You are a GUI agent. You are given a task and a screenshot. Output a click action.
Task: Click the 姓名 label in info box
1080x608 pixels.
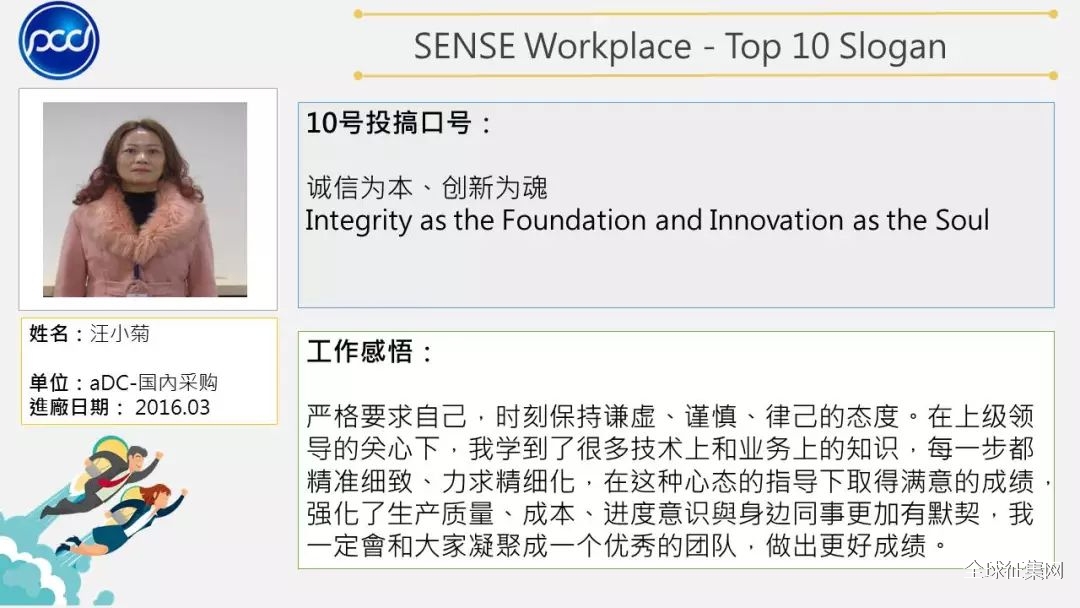click(x=48, y=334)
